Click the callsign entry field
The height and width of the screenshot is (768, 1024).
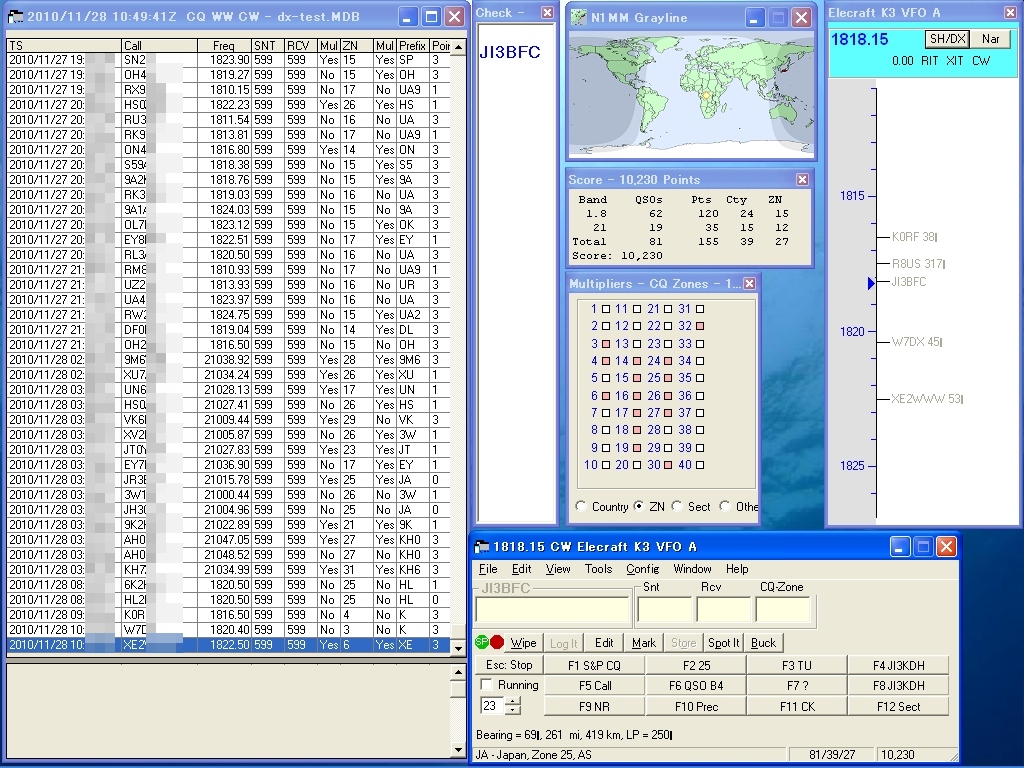click(x=553, y=610)
